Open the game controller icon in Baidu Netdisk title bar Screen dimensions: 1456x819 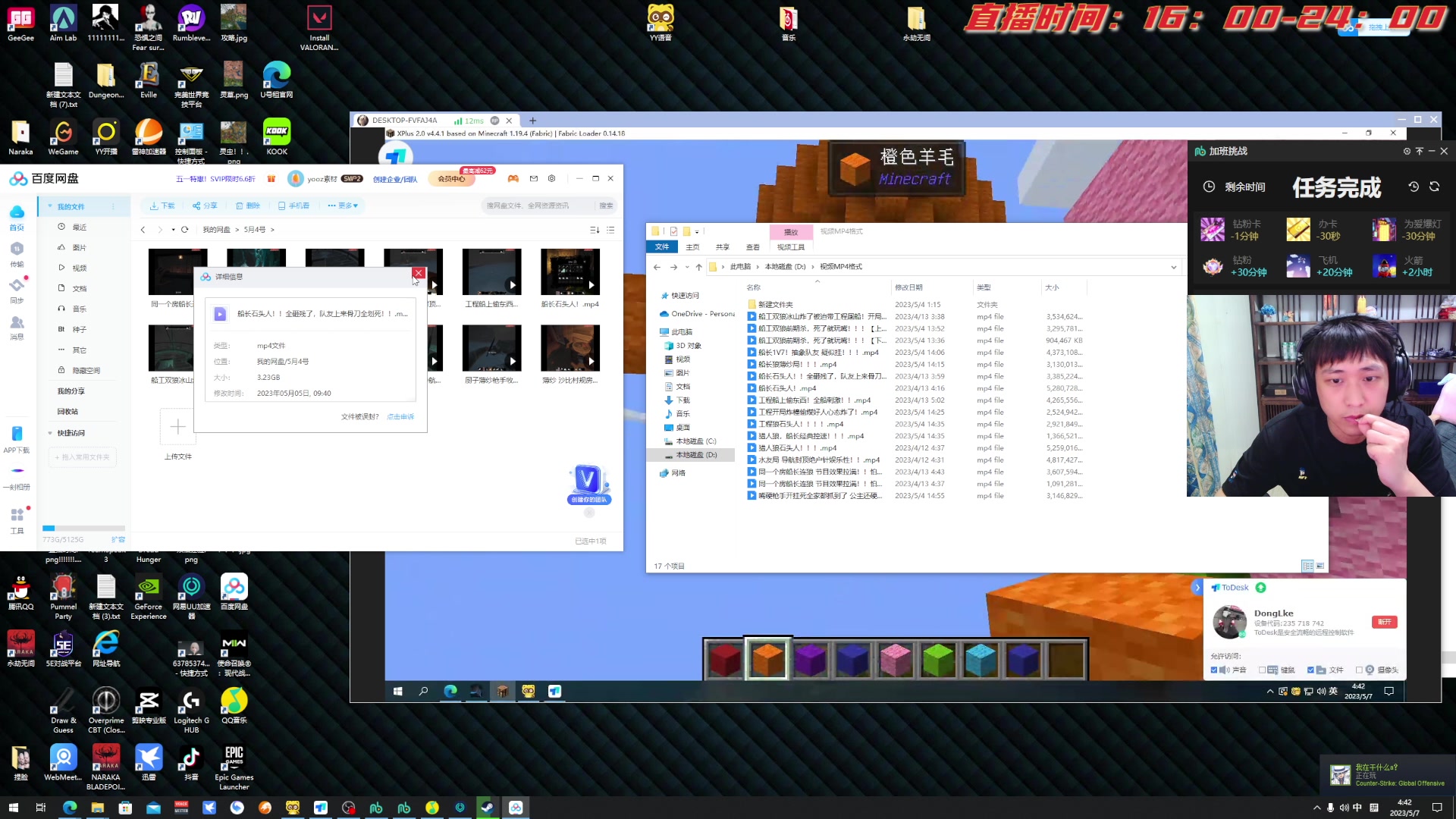[513, 179]
